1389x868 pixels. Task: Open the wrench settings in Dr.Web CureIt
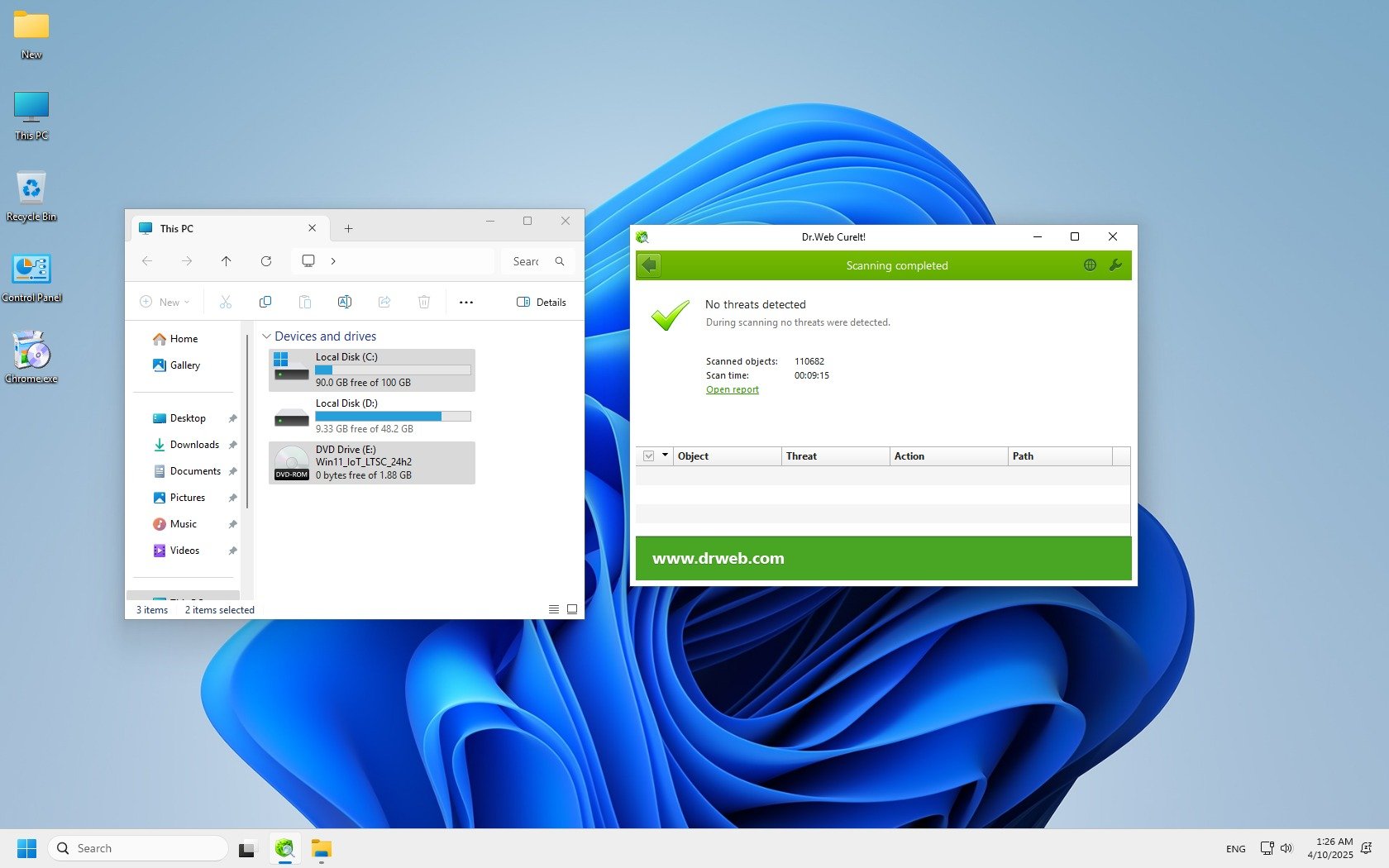pyautogui.click(x=1115, y=265)
